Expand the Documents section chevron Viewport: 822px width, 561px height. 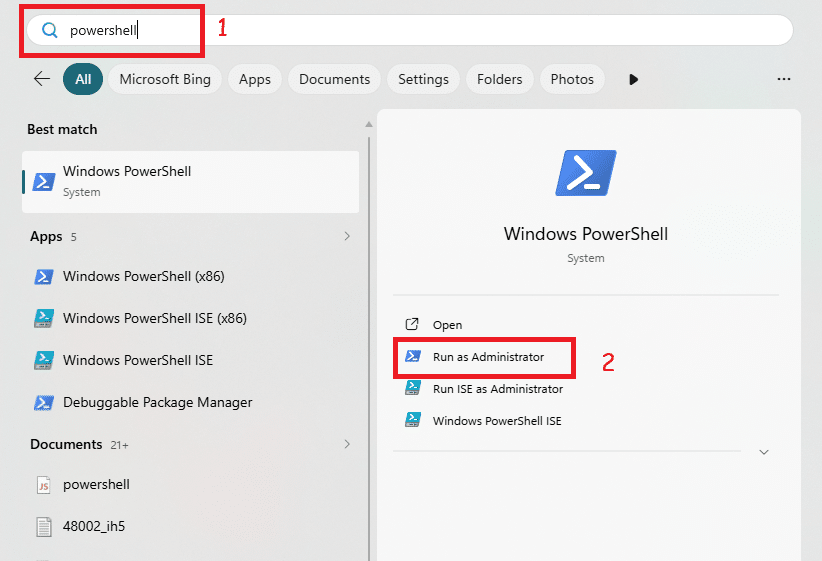(x=347, y=444)
